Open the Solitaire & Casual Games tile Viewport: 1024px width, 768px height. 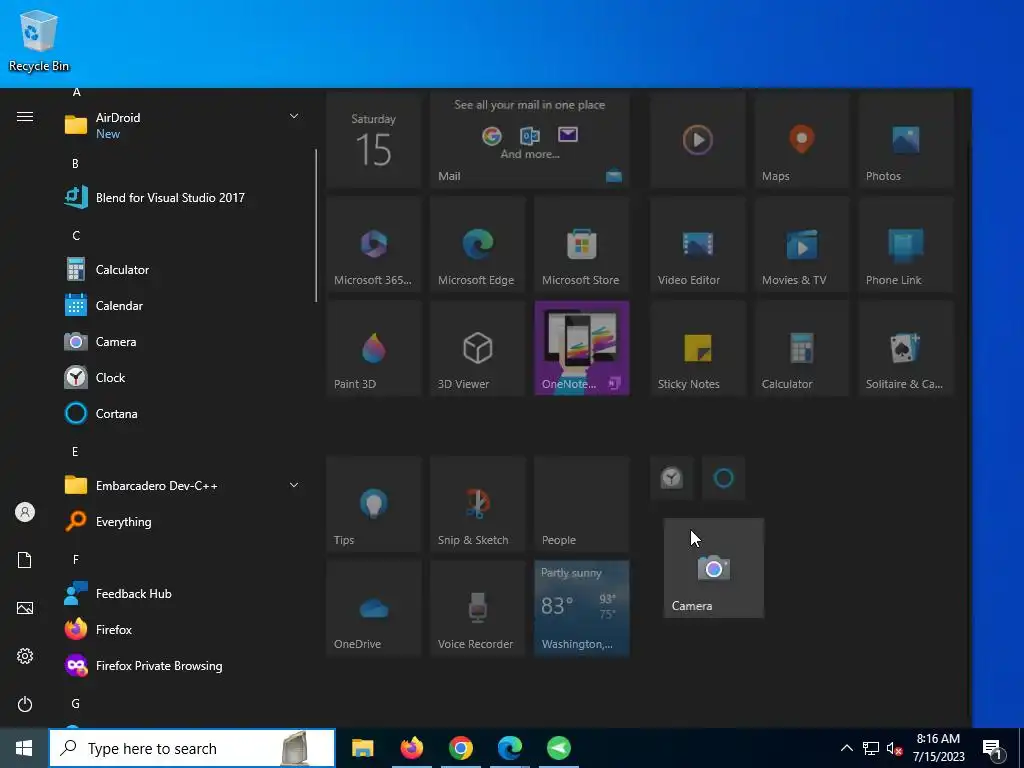[x=906, y=347]
